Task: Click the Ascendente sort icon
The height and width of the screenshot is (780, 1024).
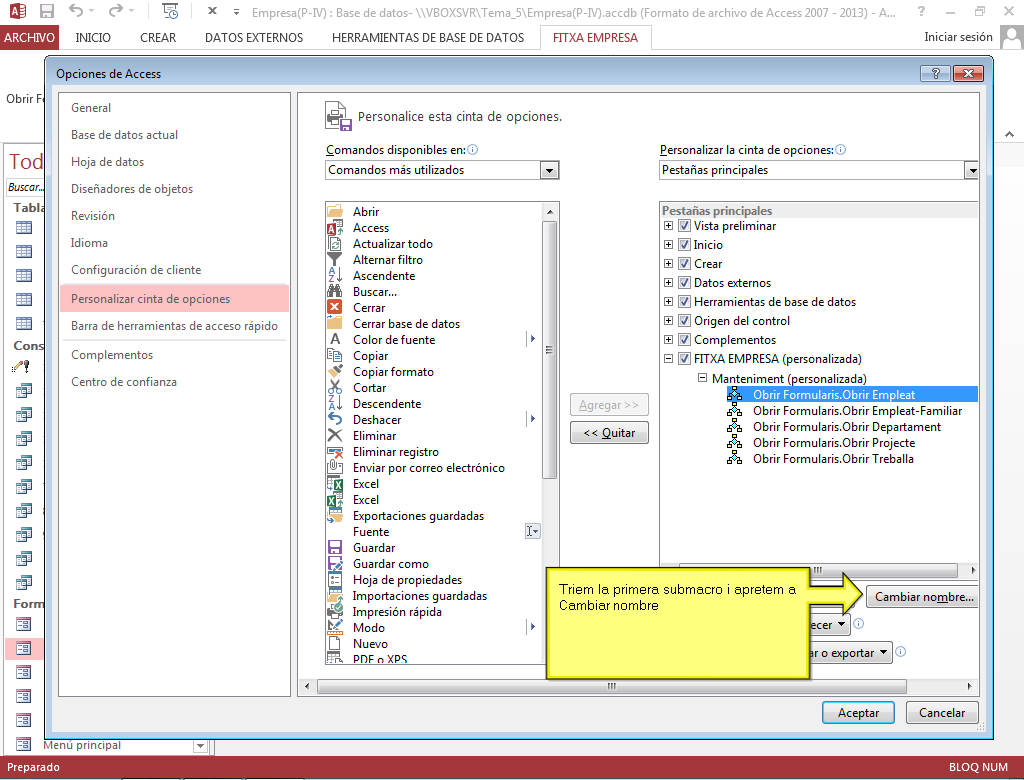Action: coord(334,276)
